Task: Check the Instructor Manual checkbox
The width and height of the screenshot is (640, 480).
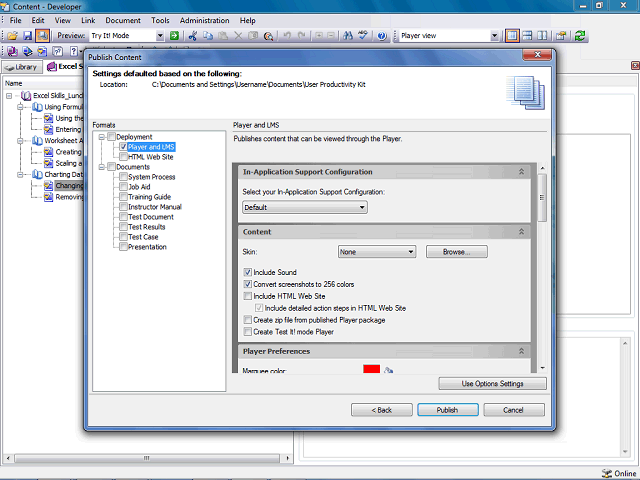Action: point(123,207)
